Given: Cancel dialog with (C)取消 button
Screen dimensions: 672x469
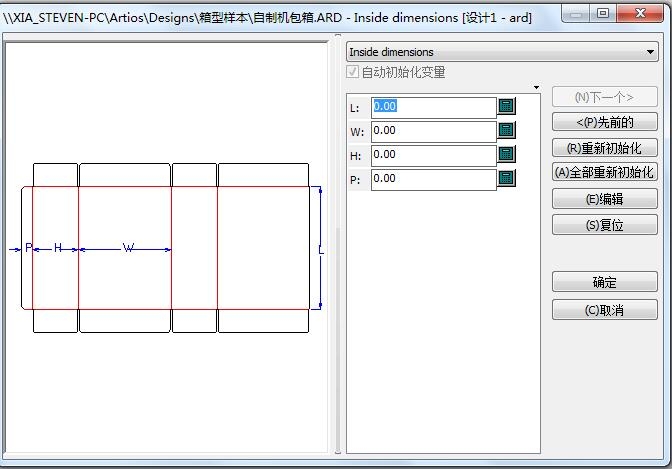Looking at the screenshot, I should tap(604, 310).
